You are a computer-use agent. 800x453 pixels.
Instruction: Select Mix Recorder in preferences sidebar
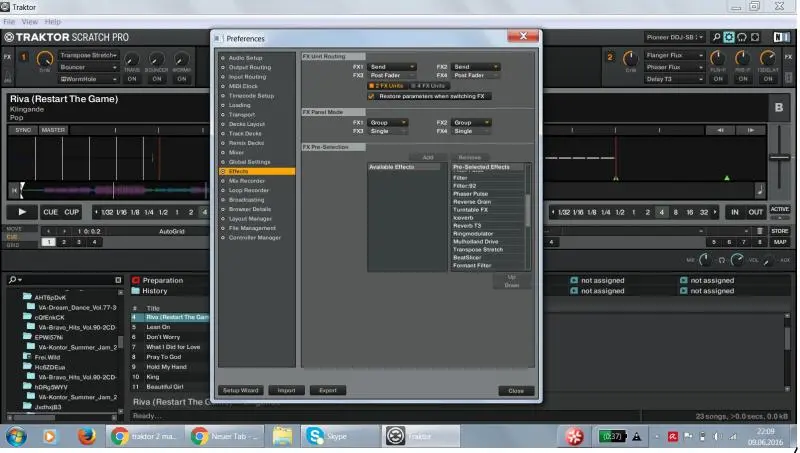pos(248,180)
